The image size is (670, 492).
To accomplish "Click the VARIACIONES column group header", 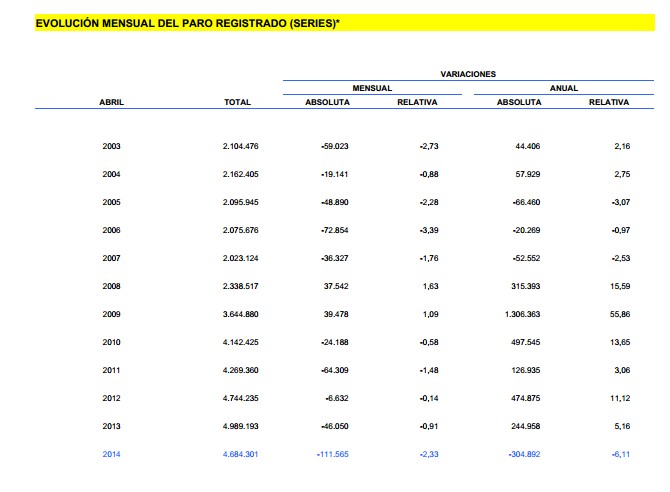I will [468, 74].
